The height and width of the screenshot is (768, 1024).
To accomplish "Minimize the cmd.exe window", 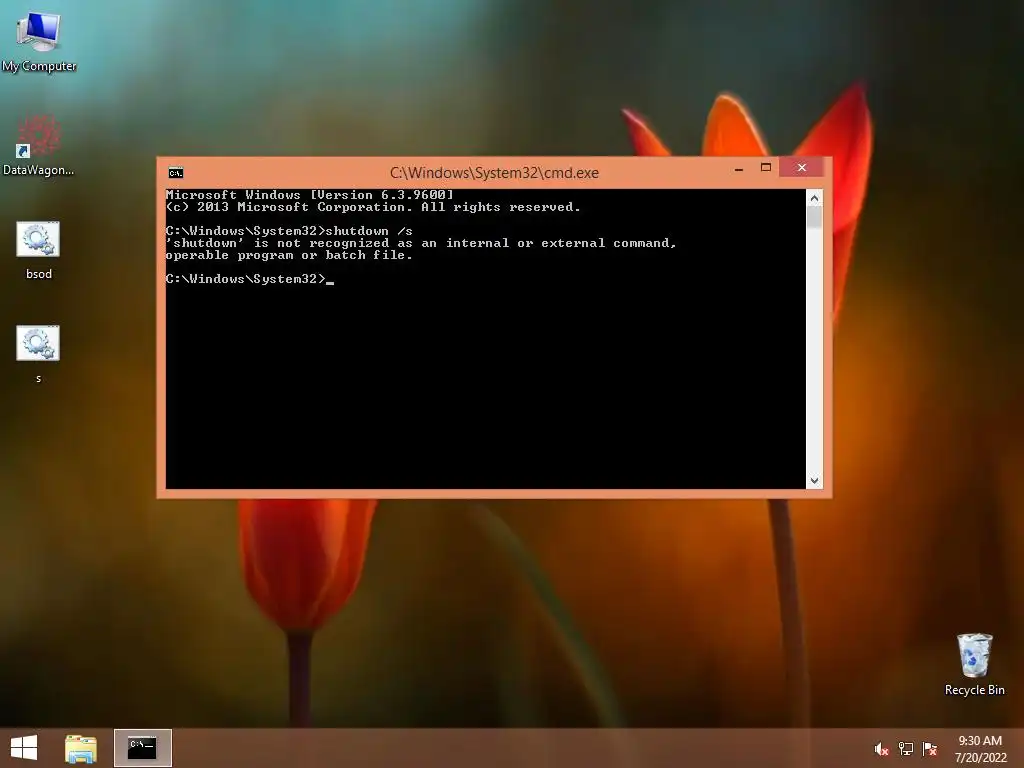I will tap(739, 168).
